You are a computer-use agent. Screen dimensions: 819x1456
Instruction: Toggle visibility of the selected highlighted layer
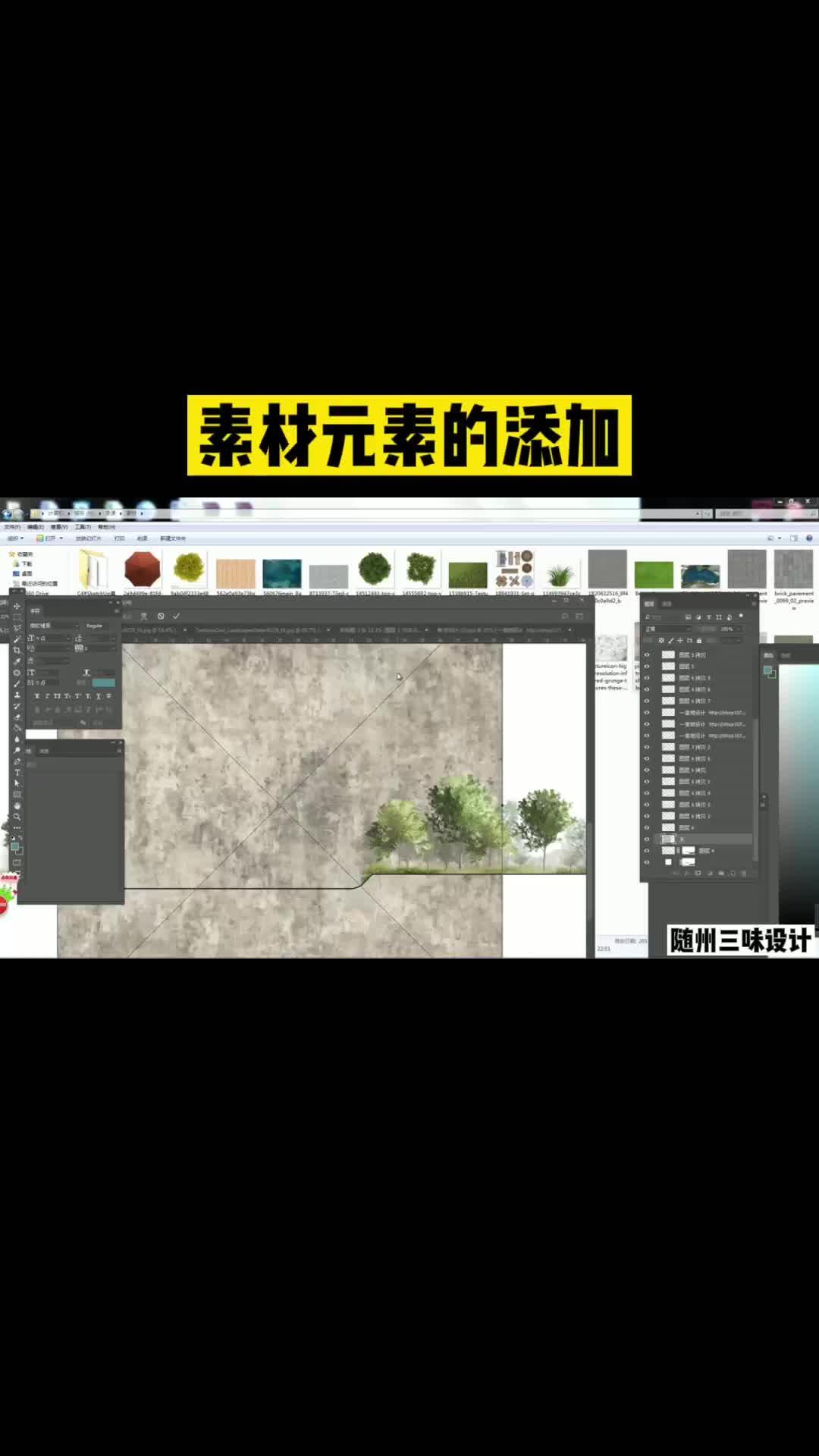pos(647,839)
